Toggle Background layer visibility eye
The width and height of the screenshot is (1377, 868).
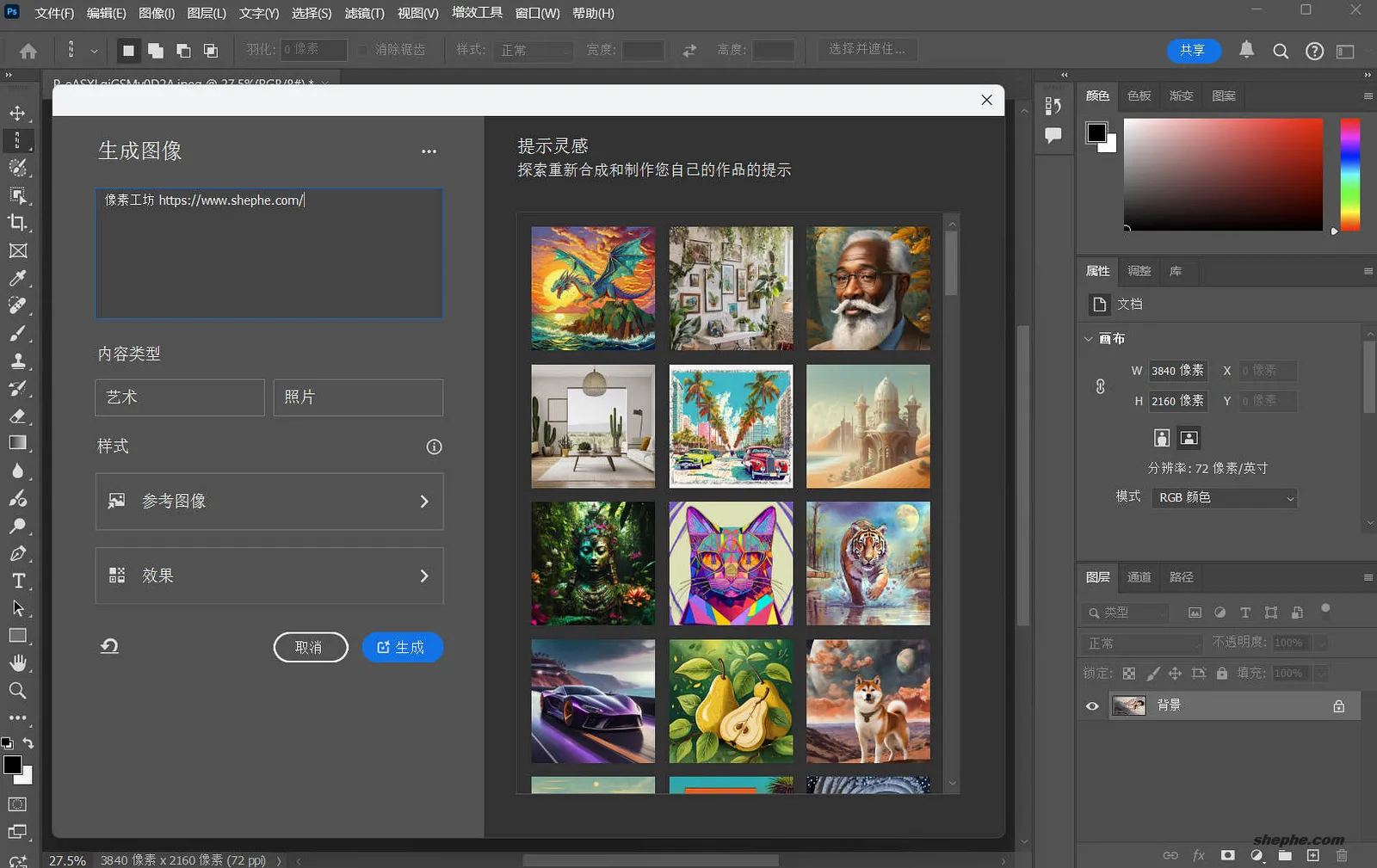[1092, 706]
